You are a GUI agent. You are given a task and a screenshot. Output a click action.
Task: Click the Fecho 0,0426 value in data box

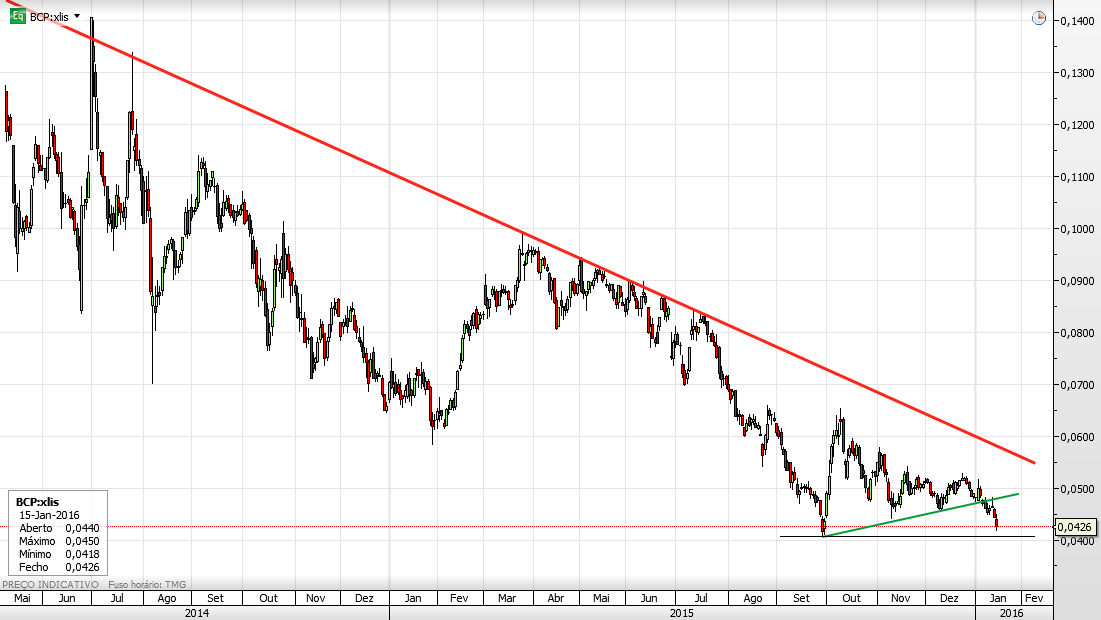point(82,567)
